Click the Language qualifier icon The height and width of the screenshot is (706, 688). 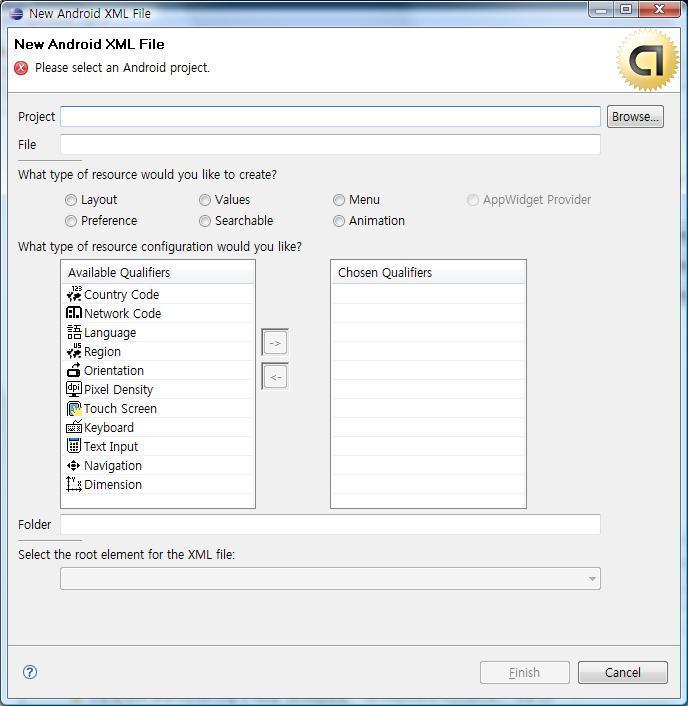pos(74,332)
